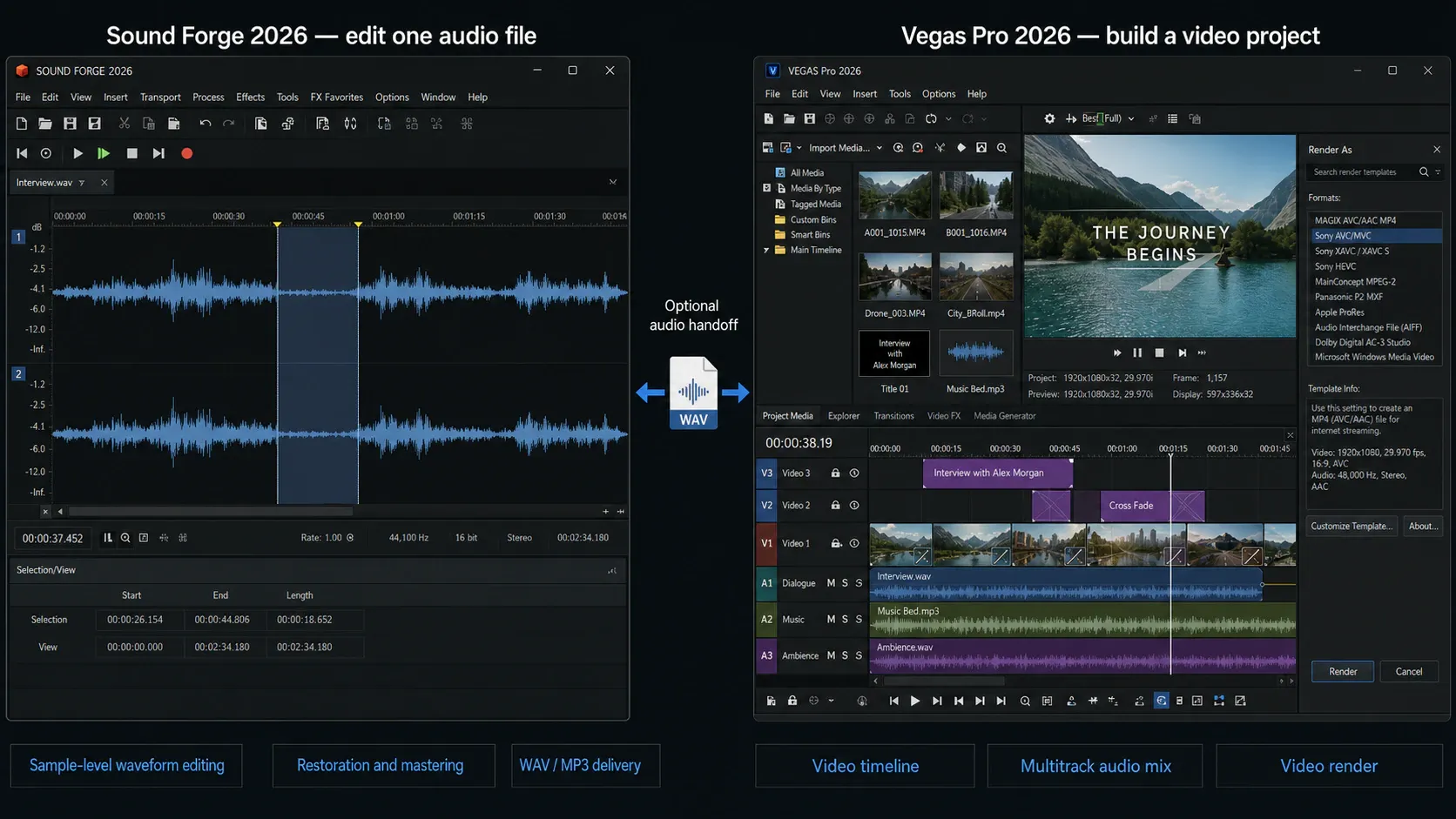This screenshot has height=819, width=1456.
Task: Search render templates magnifier icon
Action: pos(1424,172)
